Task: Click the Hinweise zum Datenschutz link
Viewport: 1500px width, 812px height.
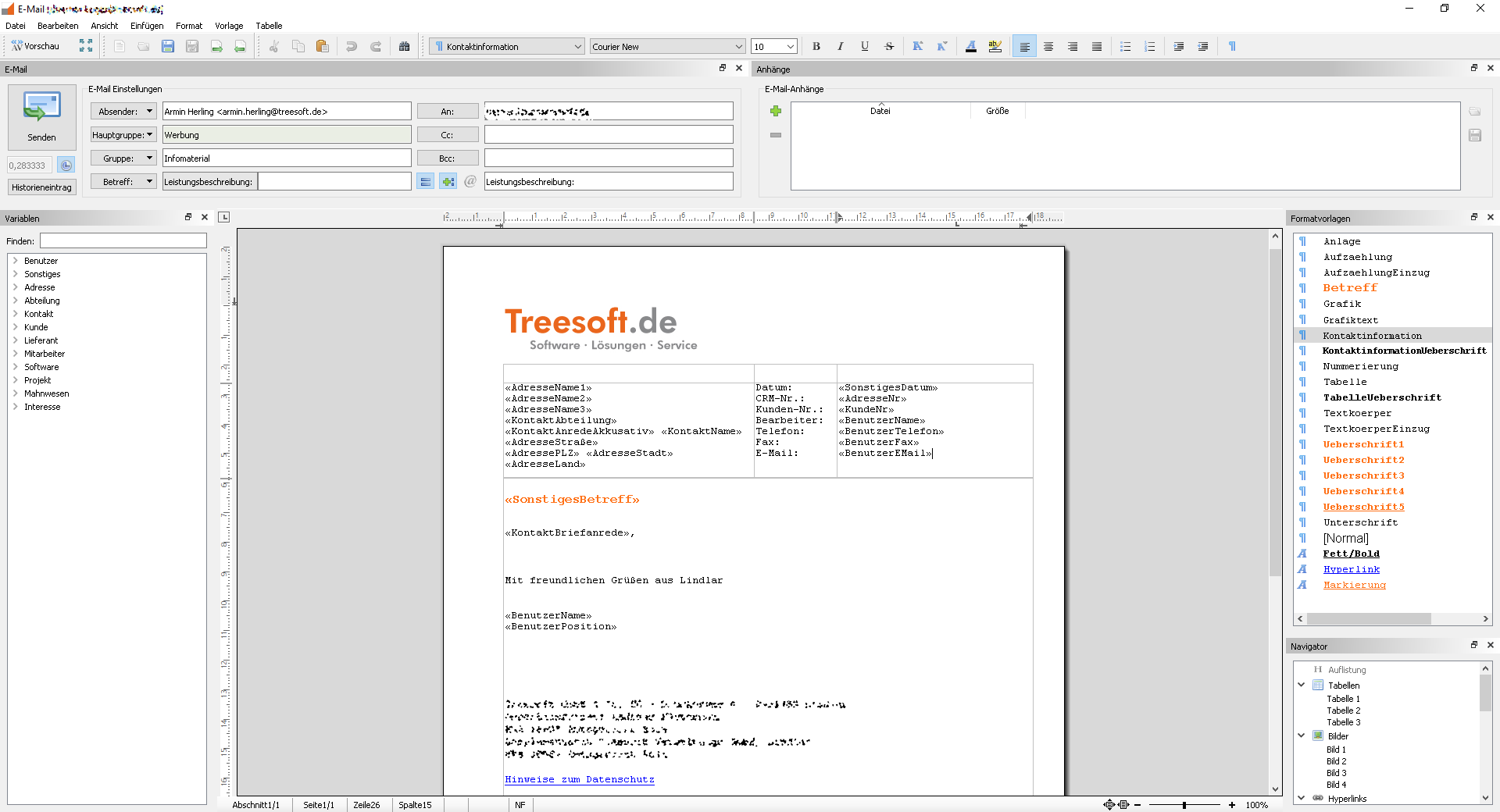Action: (x=579, y=779)
